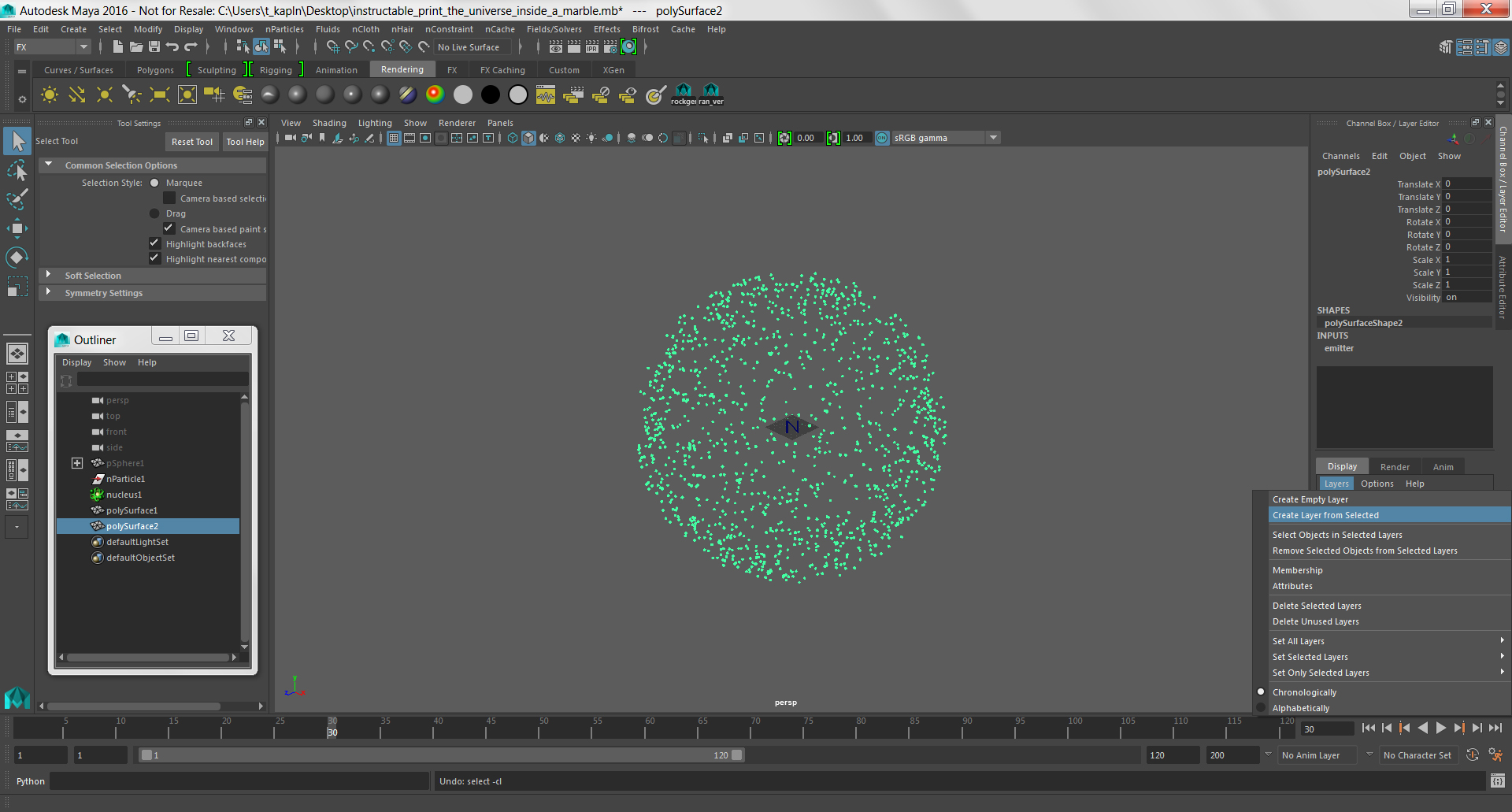Click the Open Scene folder icon

click(x=136, y=47)
